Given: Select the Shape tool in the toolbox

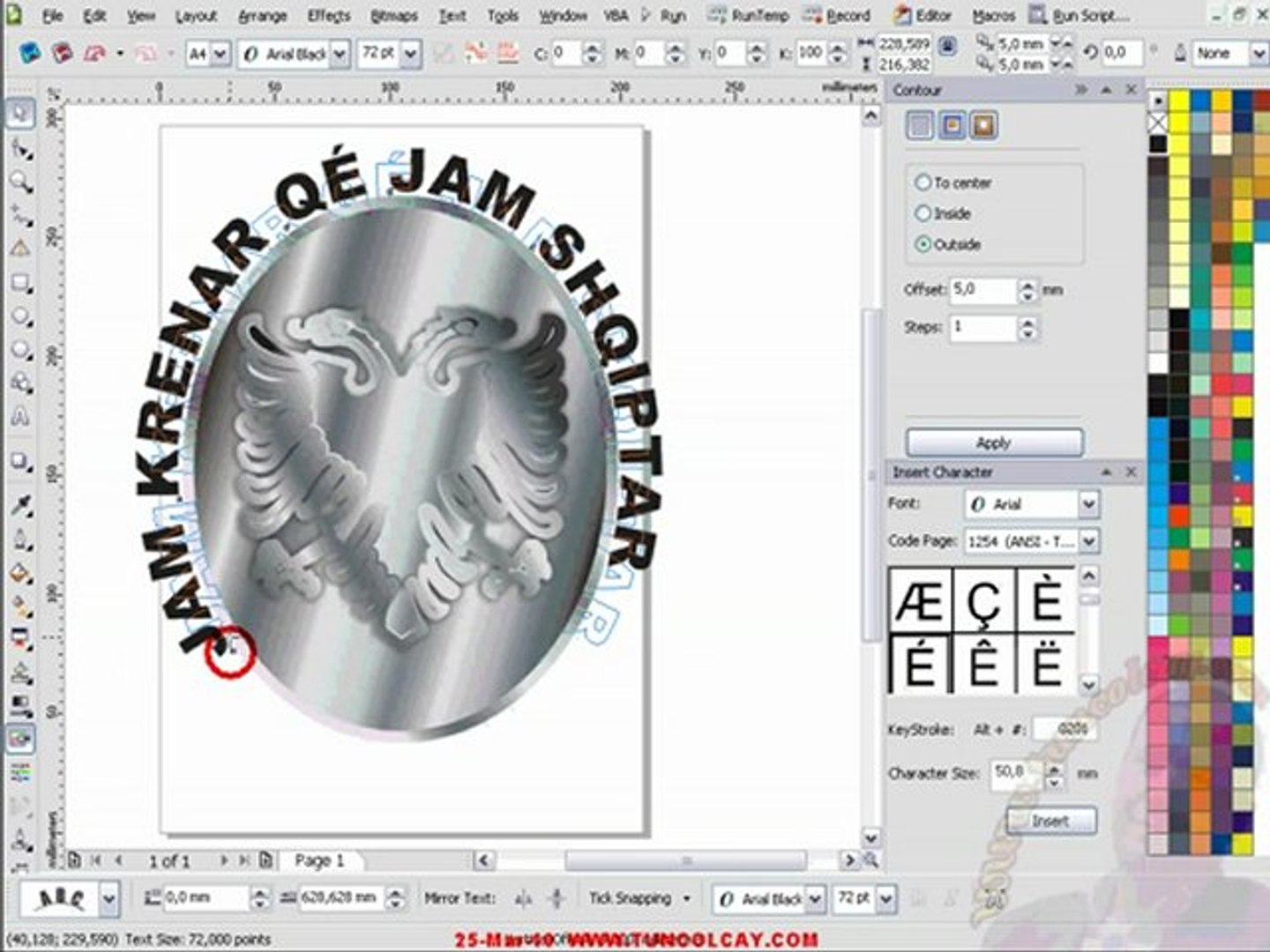Looking at the screenshot, I should (20, 148).
